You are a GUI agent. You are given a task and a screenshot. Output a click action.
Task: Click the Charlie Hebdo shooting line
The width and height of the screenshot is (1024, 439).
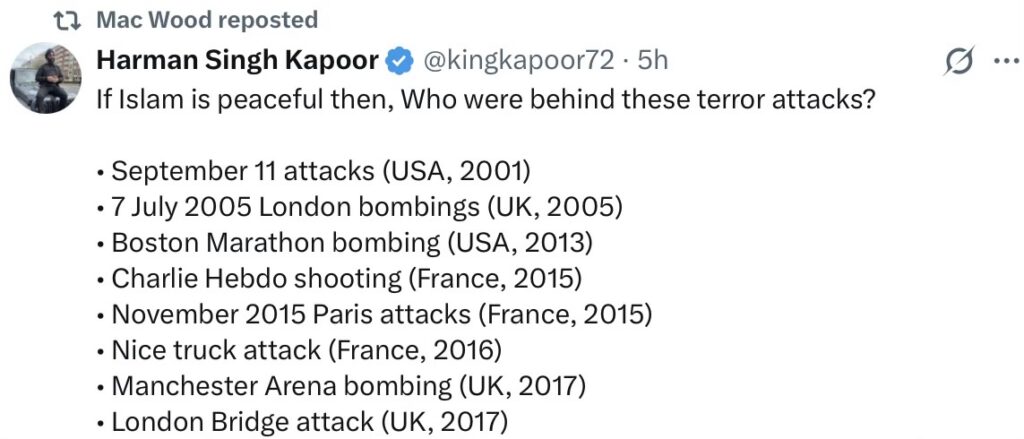(346, 278)
